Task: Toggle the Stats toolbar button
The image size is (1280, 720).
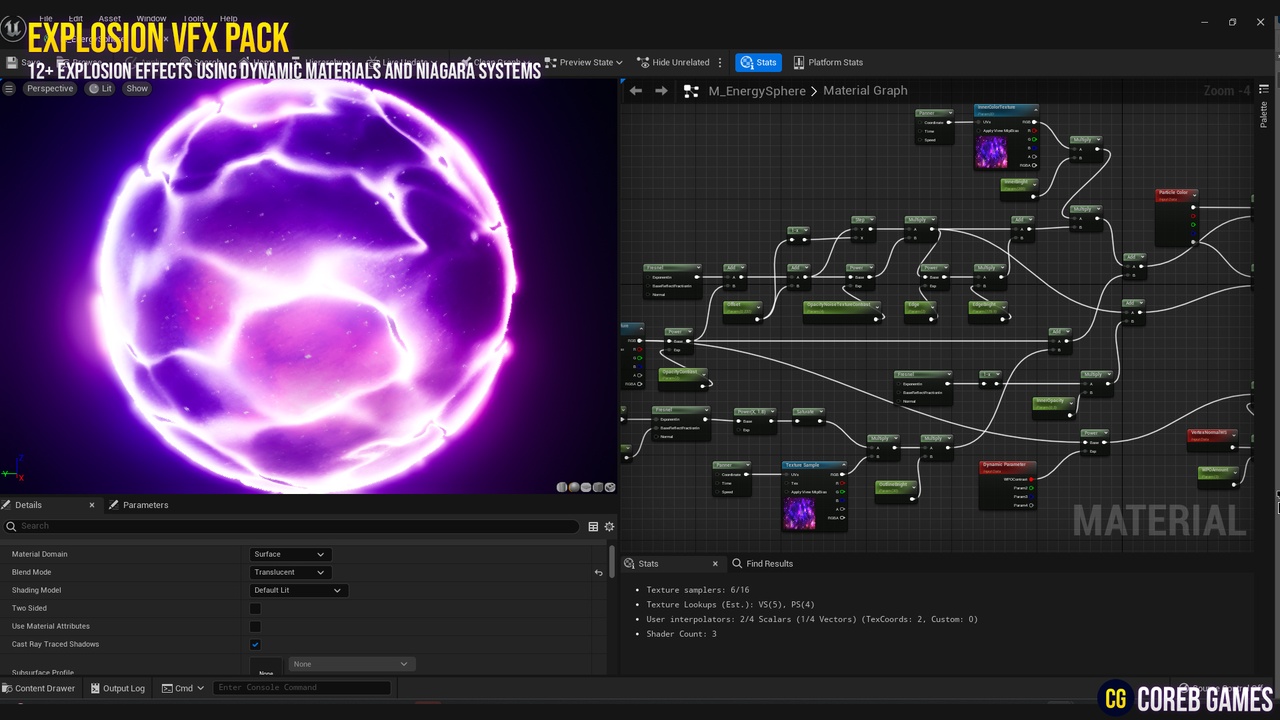Action: coord(758,62)
